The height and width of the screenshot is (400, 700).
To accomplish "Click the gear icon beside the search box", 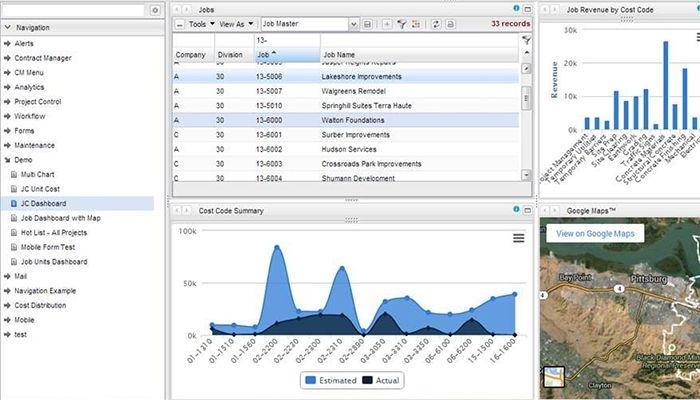I will (155, 10).
